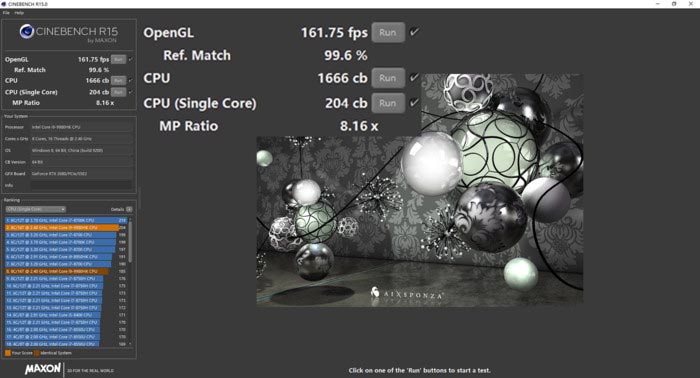700x378 pixels.
Task: Click the Processor field showing Intel Core i9-9980HK
Action: coord(81,127)
